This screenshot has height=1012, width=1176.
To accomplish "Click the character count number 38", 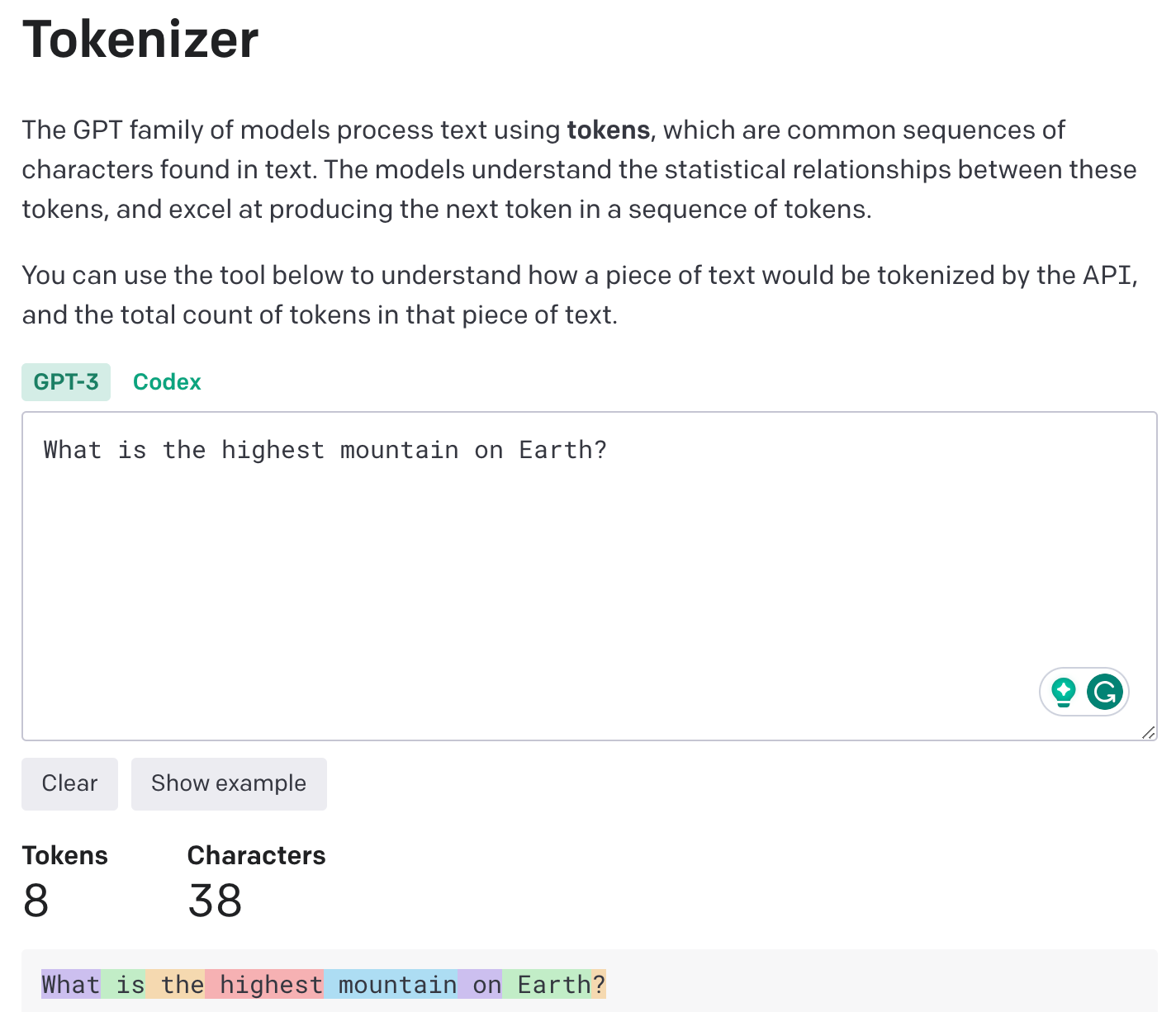I will click(215, 900).
